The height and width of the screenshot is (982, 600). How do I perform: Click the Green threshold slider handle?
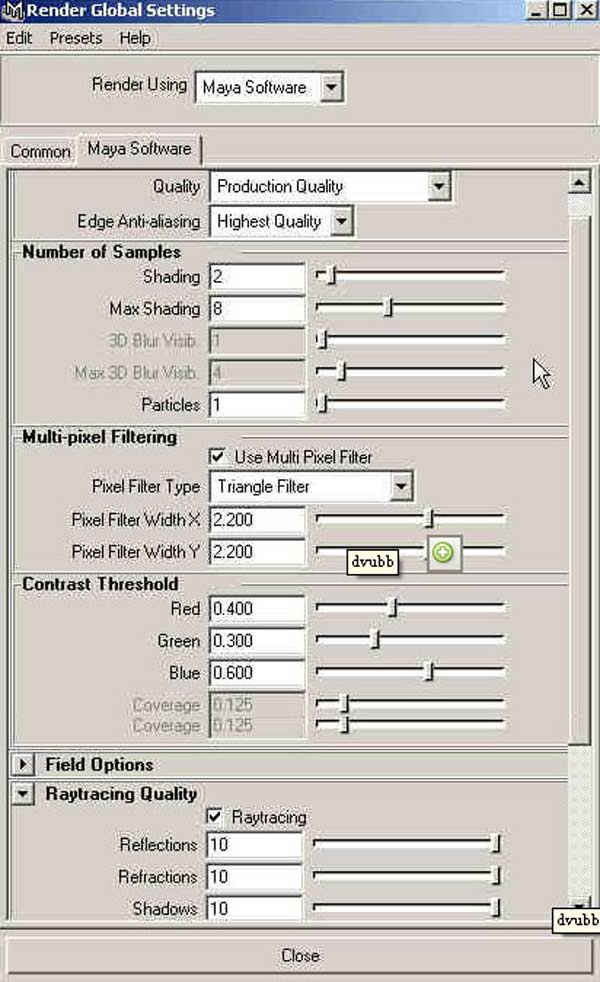(375, 639)
